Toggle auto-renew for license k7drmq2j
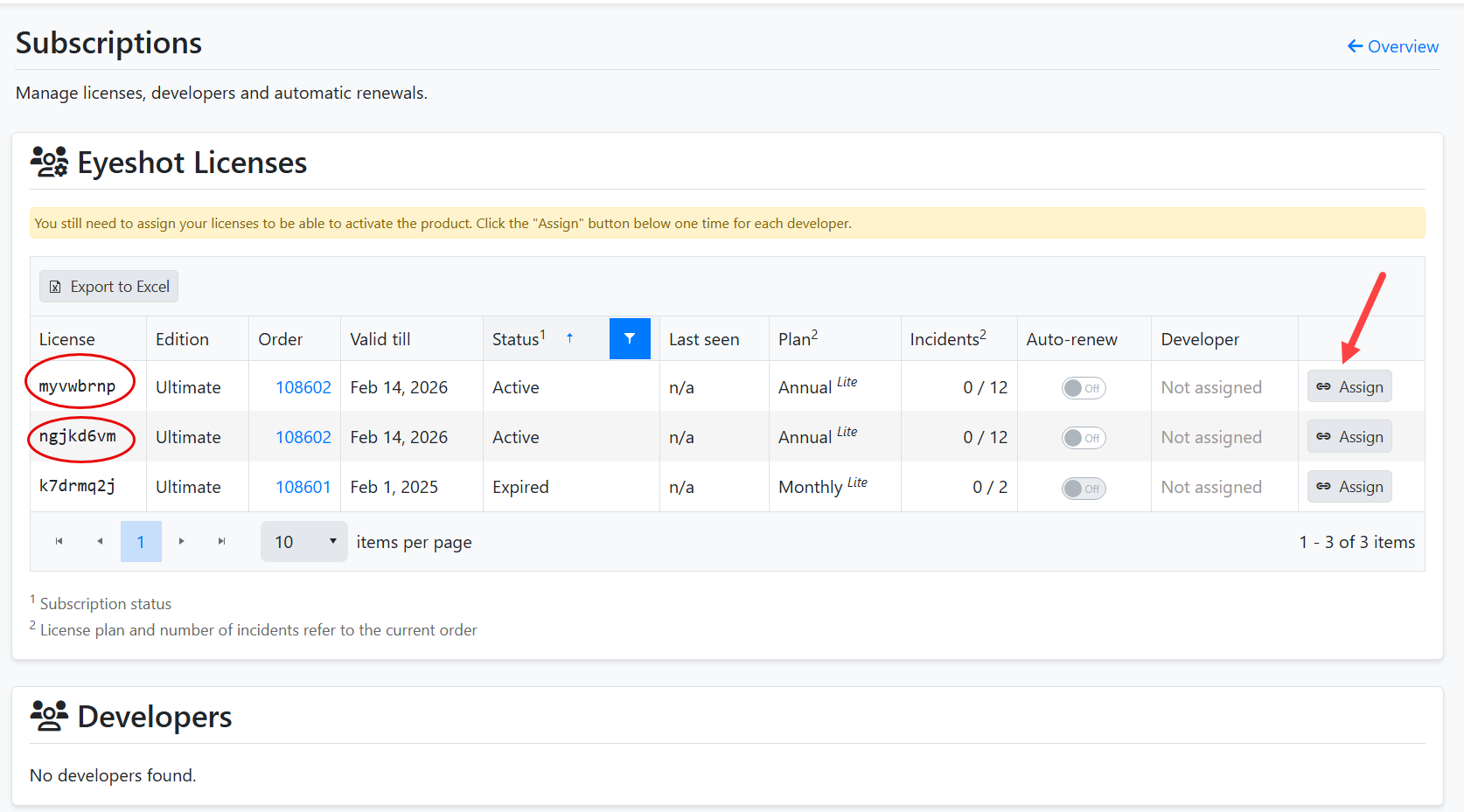 (x=1084, y=489)
